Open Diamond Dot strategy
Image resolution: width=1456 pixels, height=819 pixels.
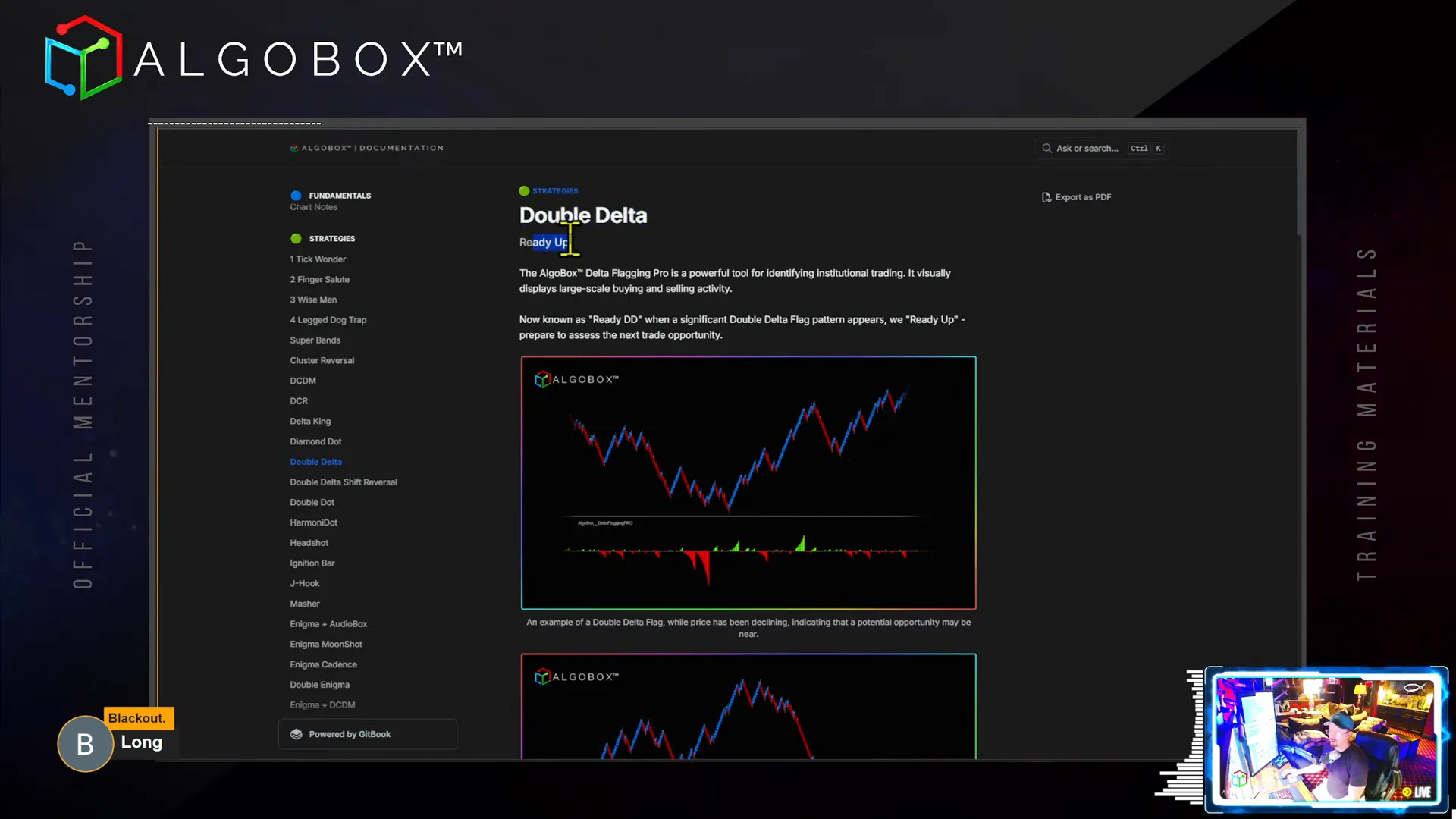pos(315,442)
